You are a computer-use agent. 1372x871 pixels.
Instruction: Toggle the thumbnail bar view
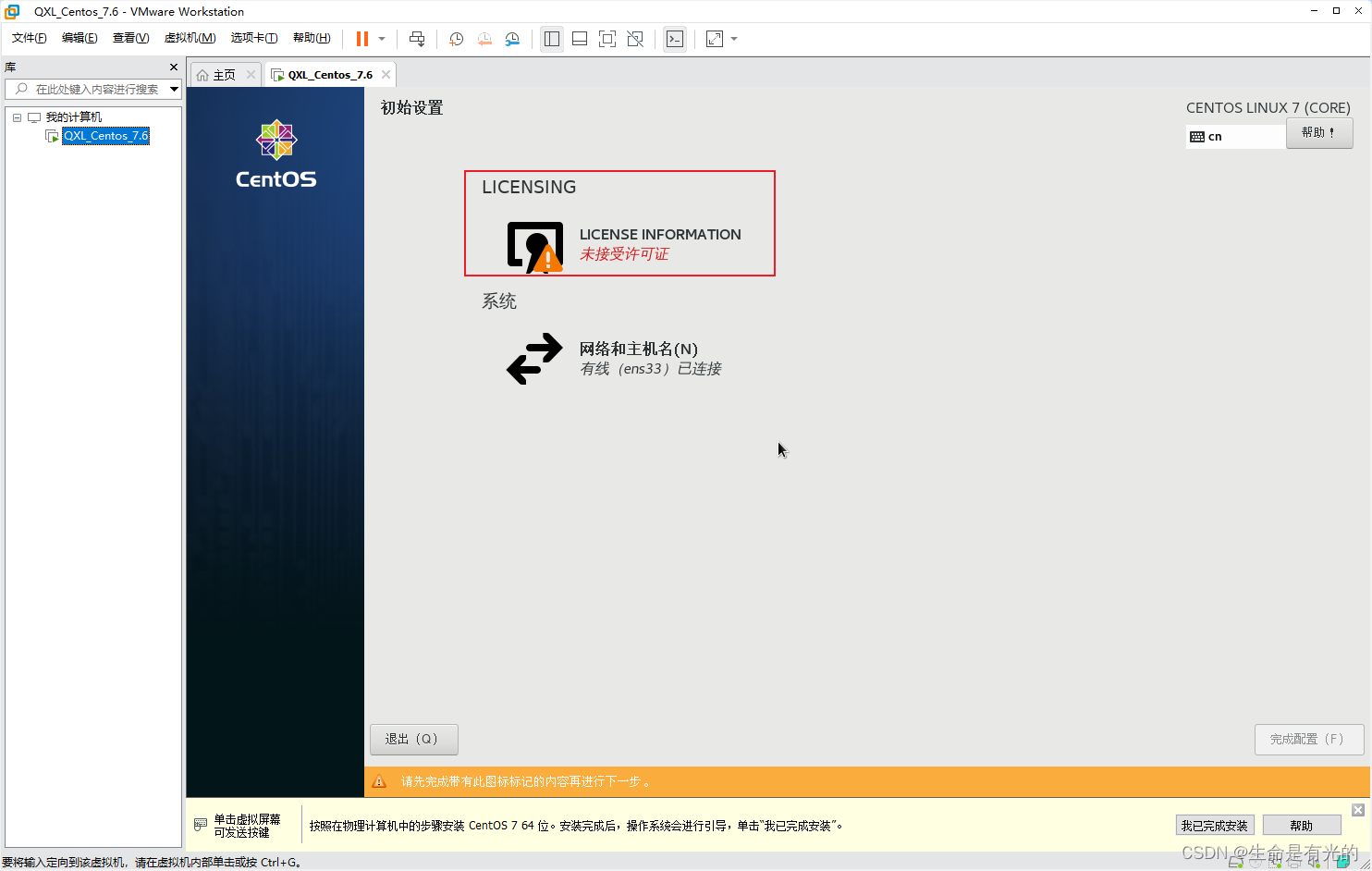point(580,39)
